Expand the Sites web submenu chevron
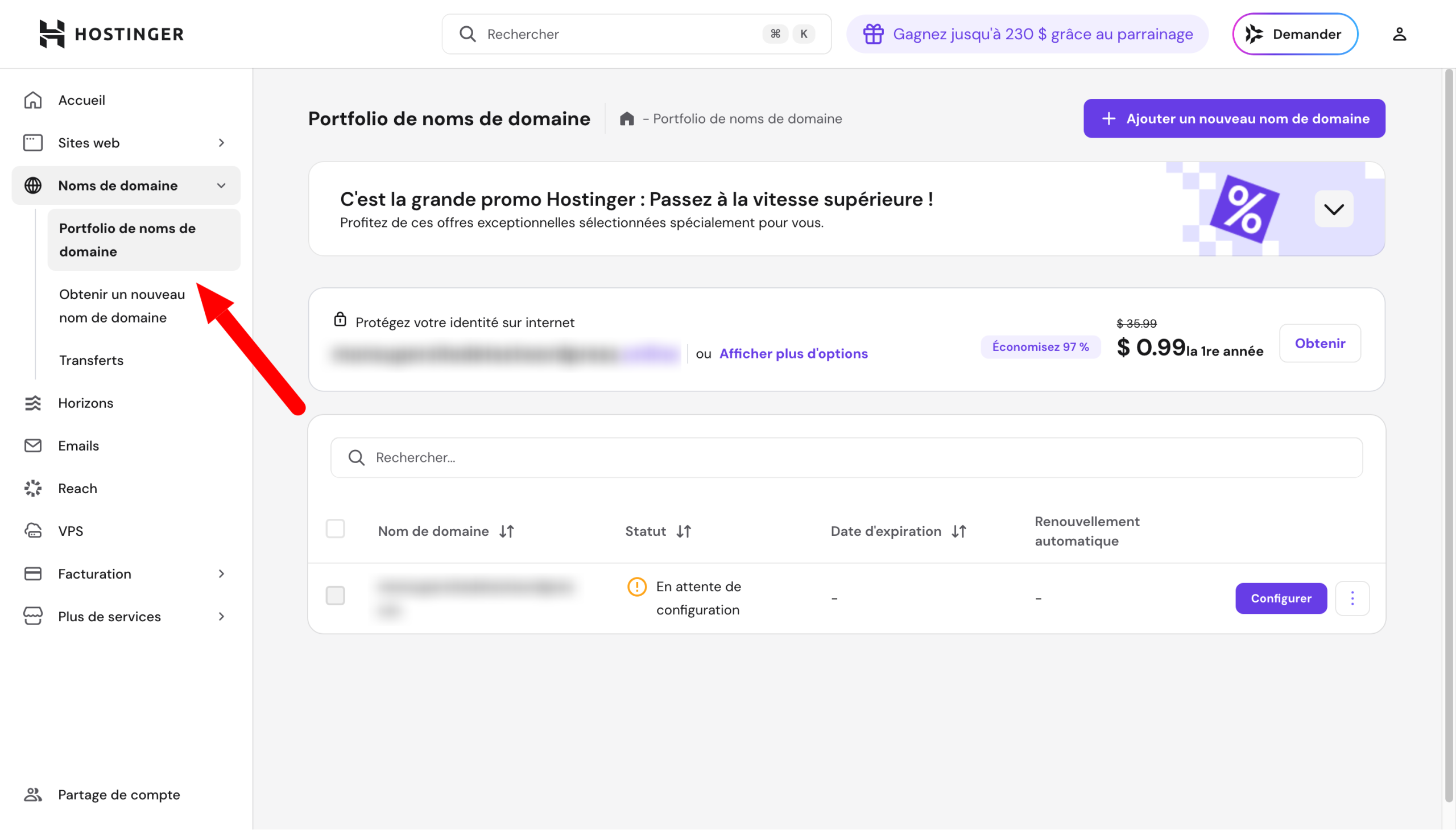This screenshot has width=1456, height=830. tap(222, 143)
